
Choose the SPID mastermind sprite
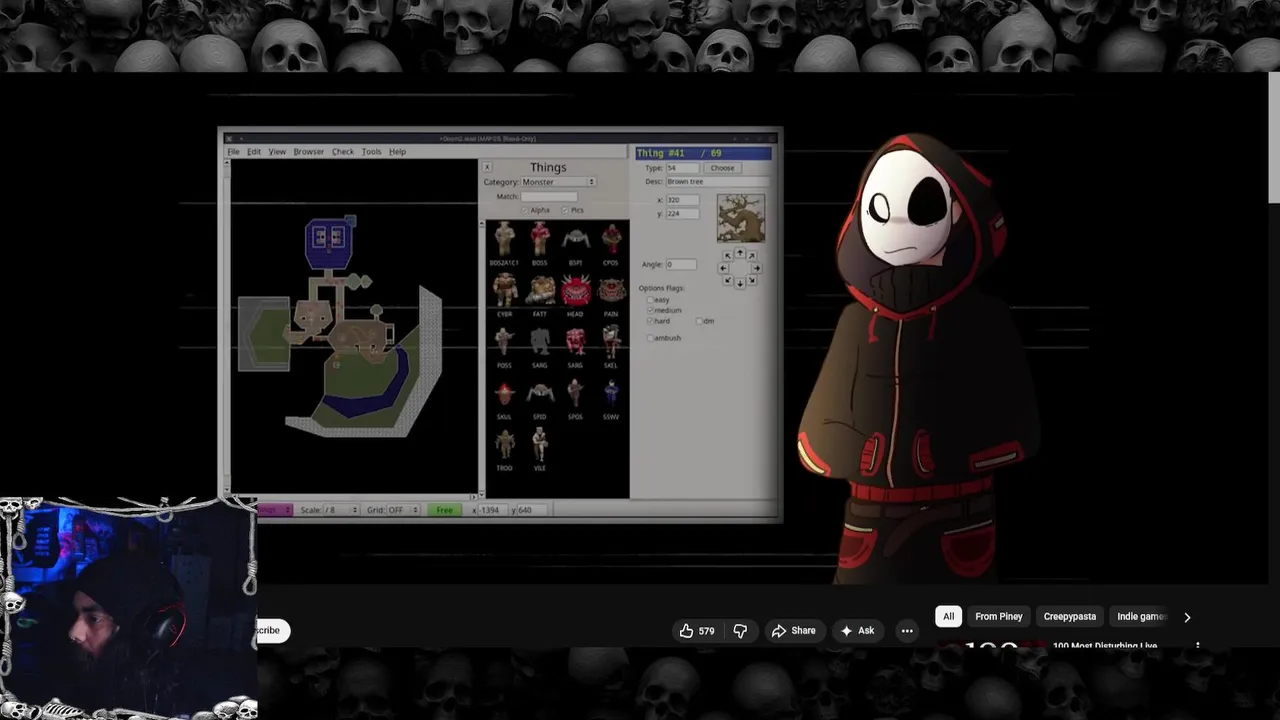(x=540, y=393)
